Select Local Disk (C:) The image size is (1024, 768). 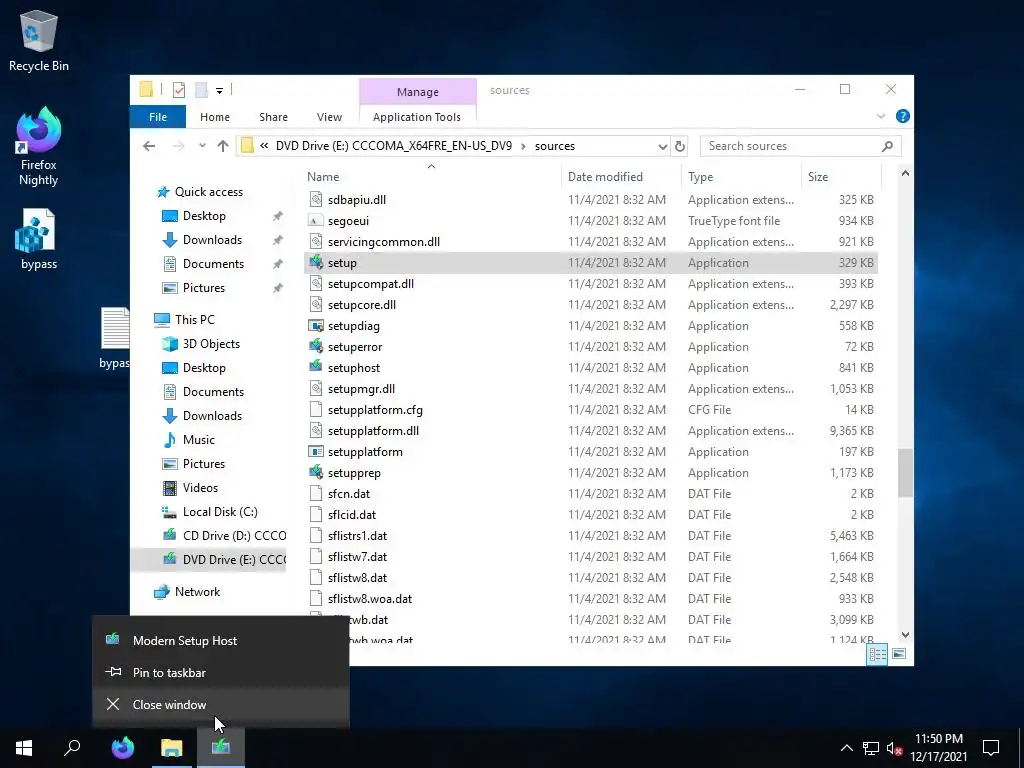(x=219, y=512)
